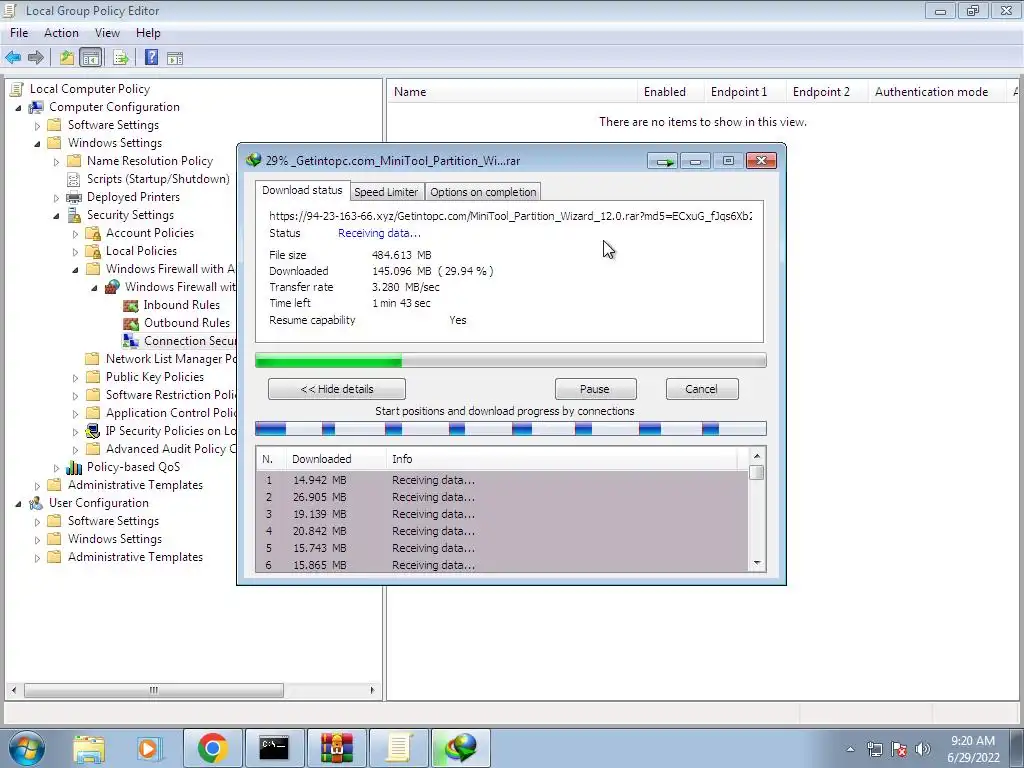Click connections list scroll down arrow
The height and width of the screenshot is (768, 1024).
(757, 563)
